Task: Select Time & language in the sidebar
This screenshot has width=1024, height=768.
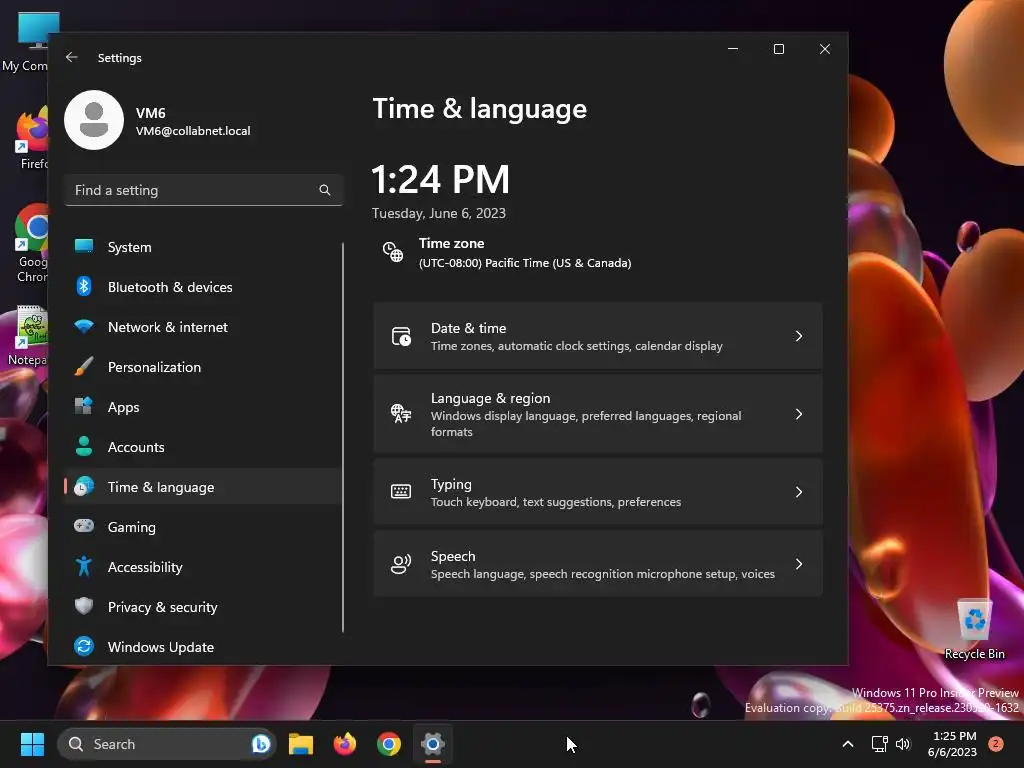Action: 202,487
